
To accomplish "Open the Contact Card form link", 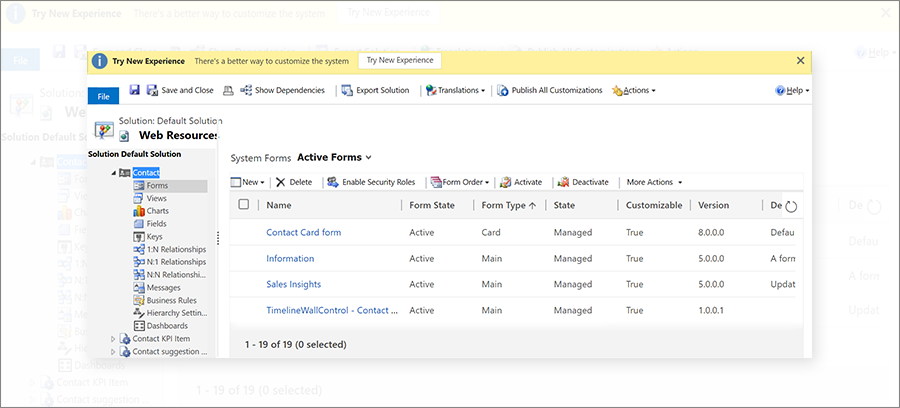I will click(x=304, y=232).
